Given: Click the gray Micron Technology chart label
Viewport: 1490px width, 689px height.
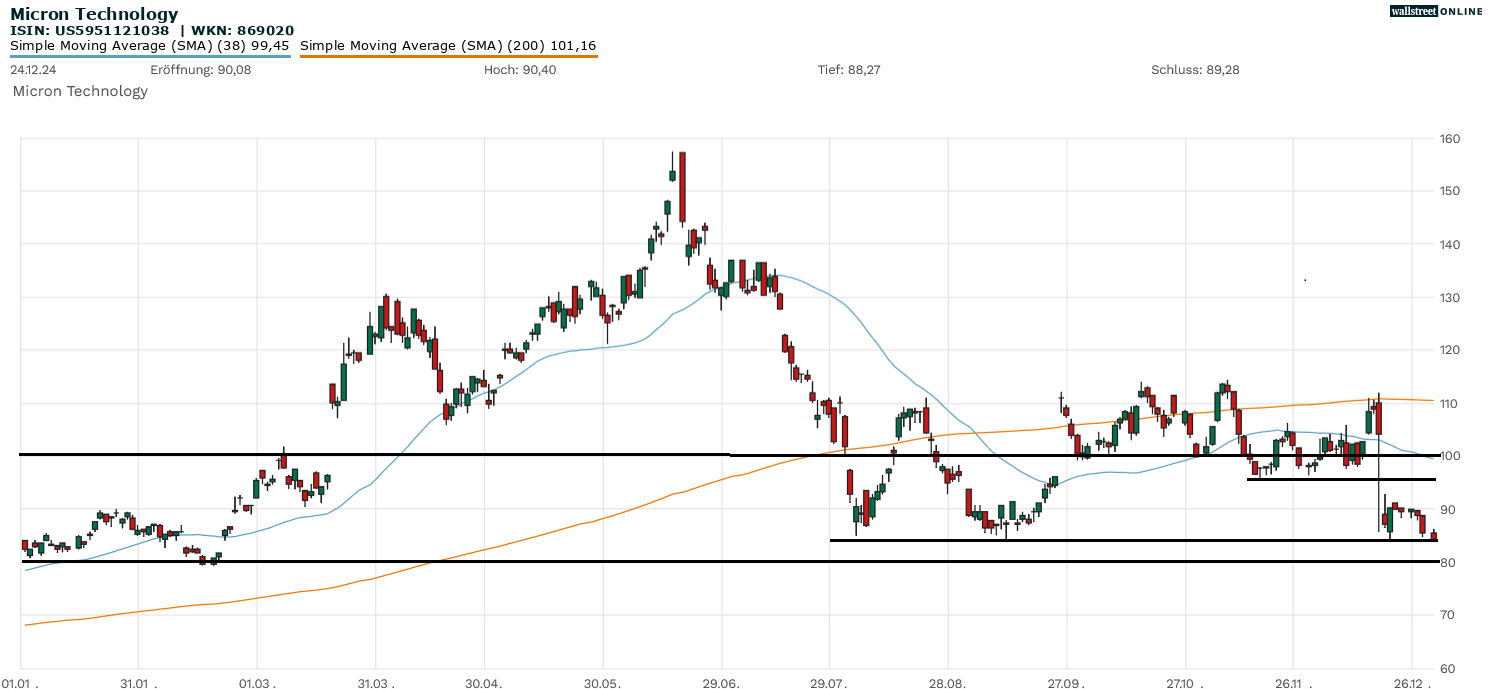Looking at the screenshot, I should pyautogui.click(x=80, y=91).
